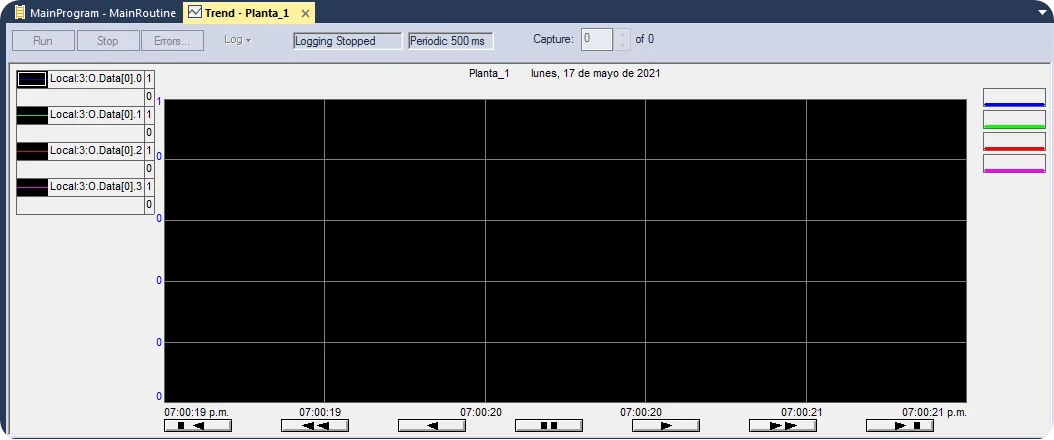1054x440 pixels.
Task: Decrement the Capture spinner down arrow
Action: coord(623,45)
